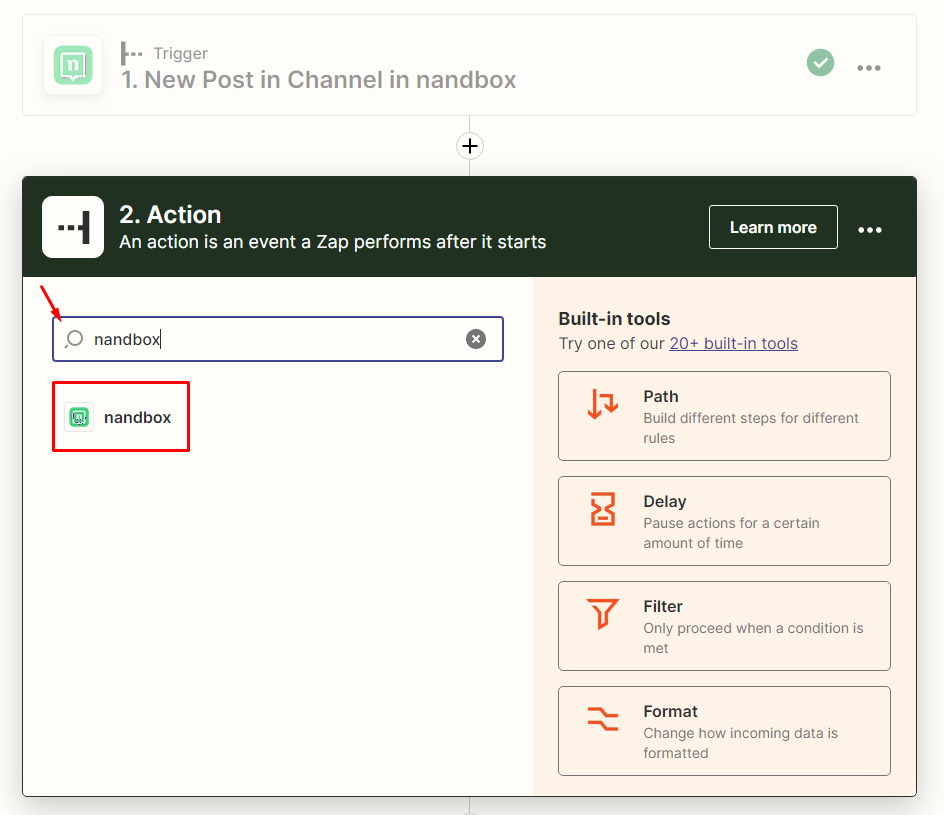The width and height of the screenshot is (944, 815).
Task: Clear the search text with the X icon
Action: coord(476,339)
